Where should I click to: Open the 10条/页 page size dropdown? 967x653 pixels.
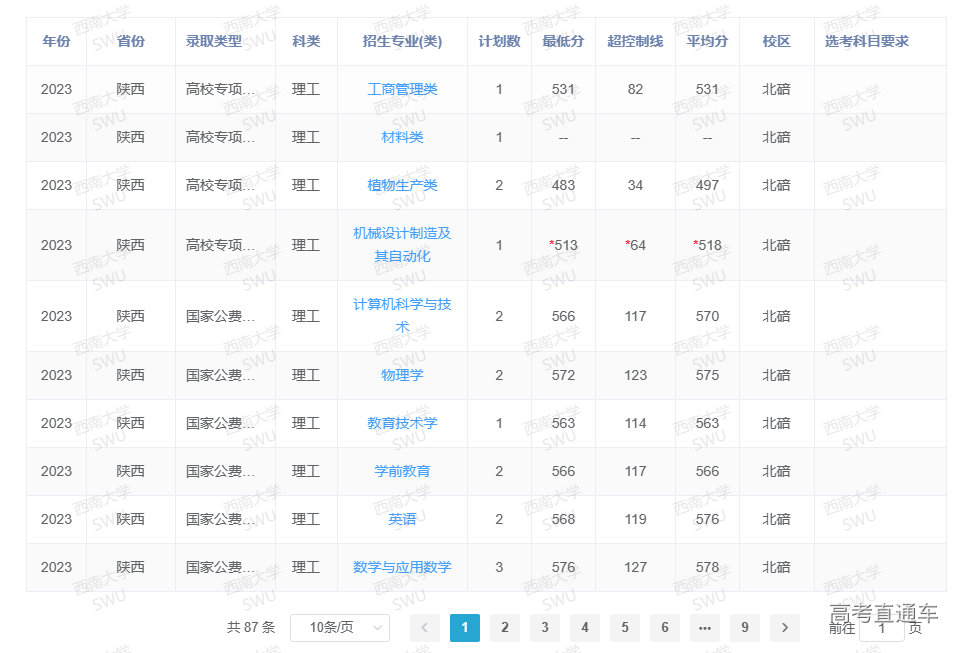[x=340, y=628]
